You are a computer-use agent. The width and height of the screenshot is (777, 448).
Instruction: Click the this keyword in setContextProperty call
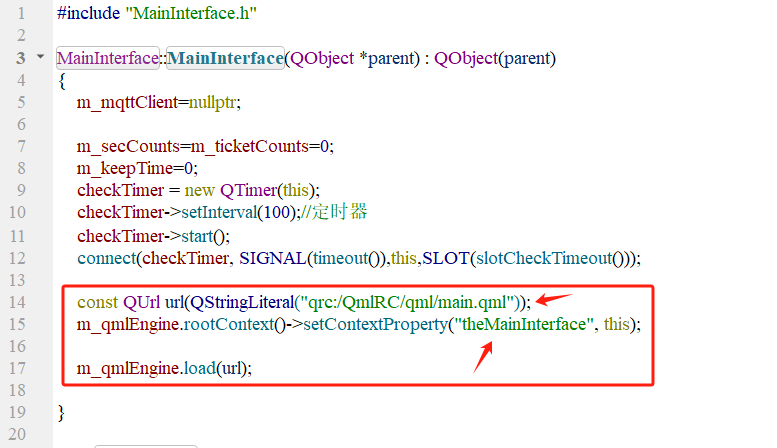pos(616,324)
